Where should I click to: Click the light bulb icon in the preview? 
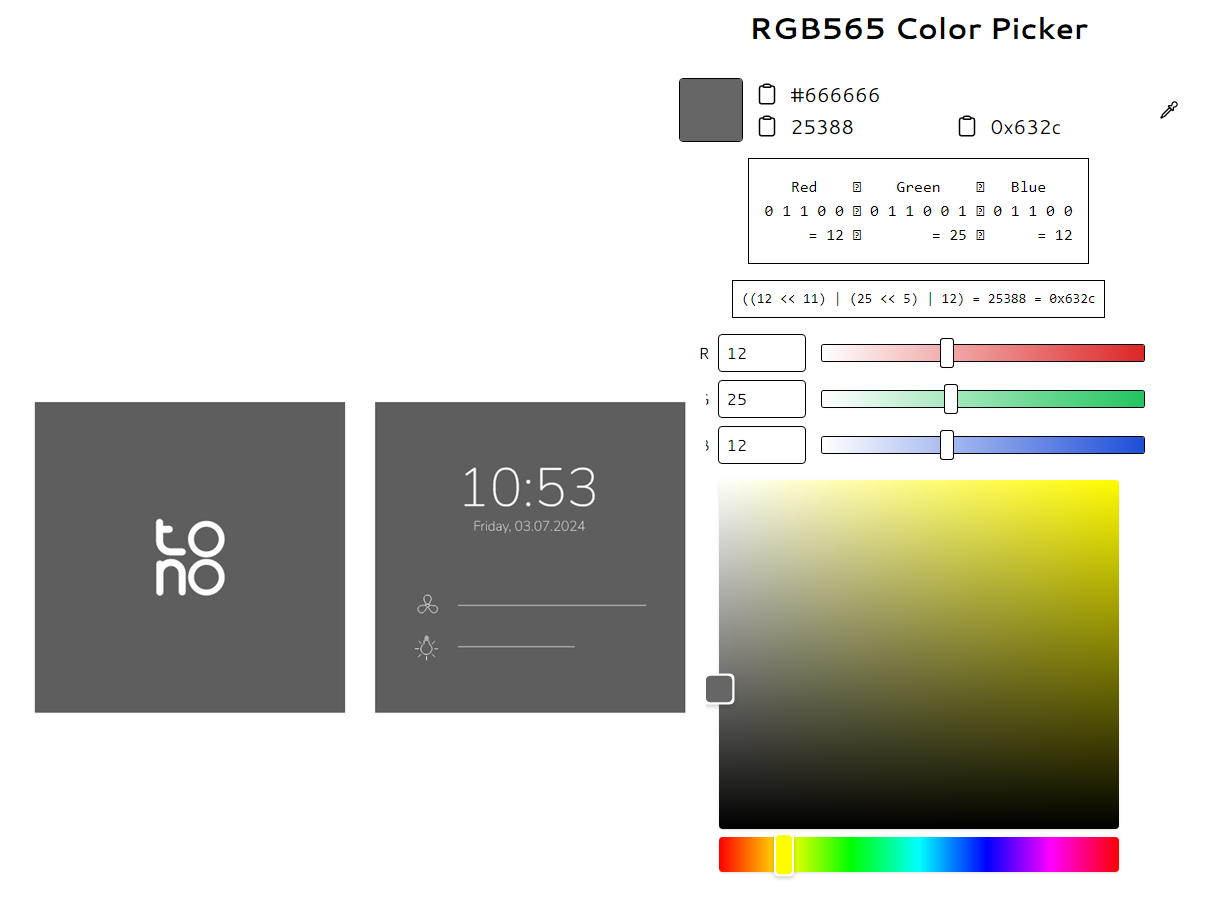point(427,648)
